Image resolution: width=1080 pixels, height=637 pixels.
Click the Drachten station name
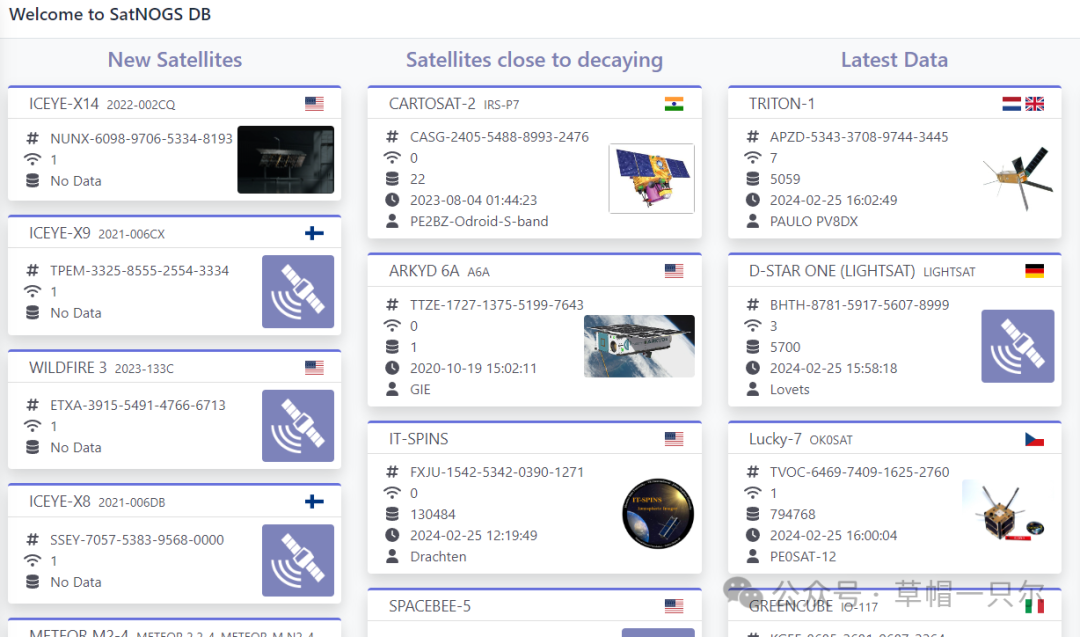(438, 556)
